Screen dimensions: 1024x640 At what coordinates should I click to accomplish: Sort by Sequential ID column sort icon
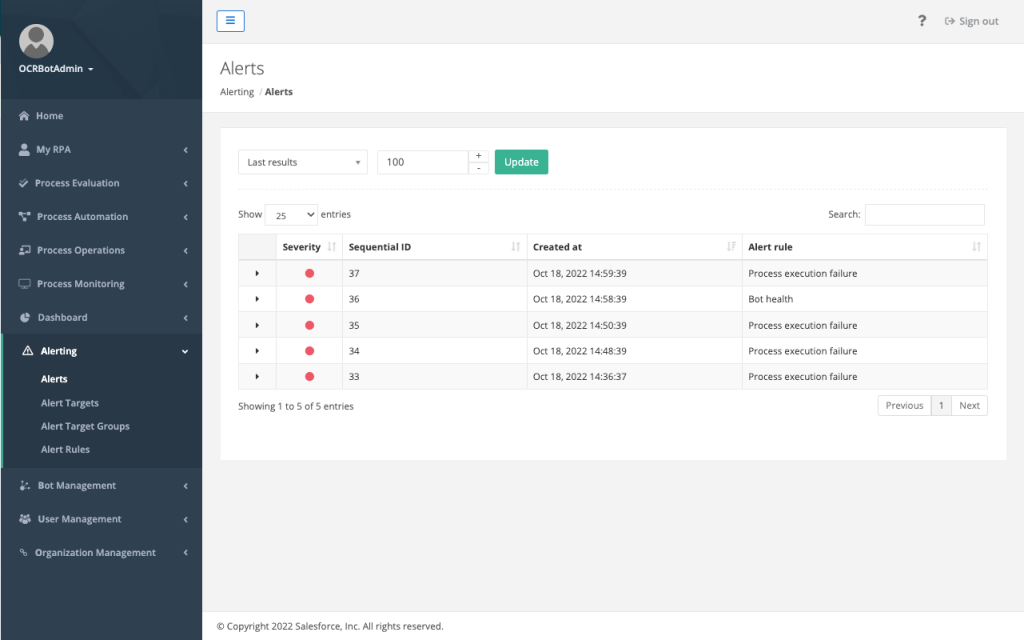click(516, 247)
